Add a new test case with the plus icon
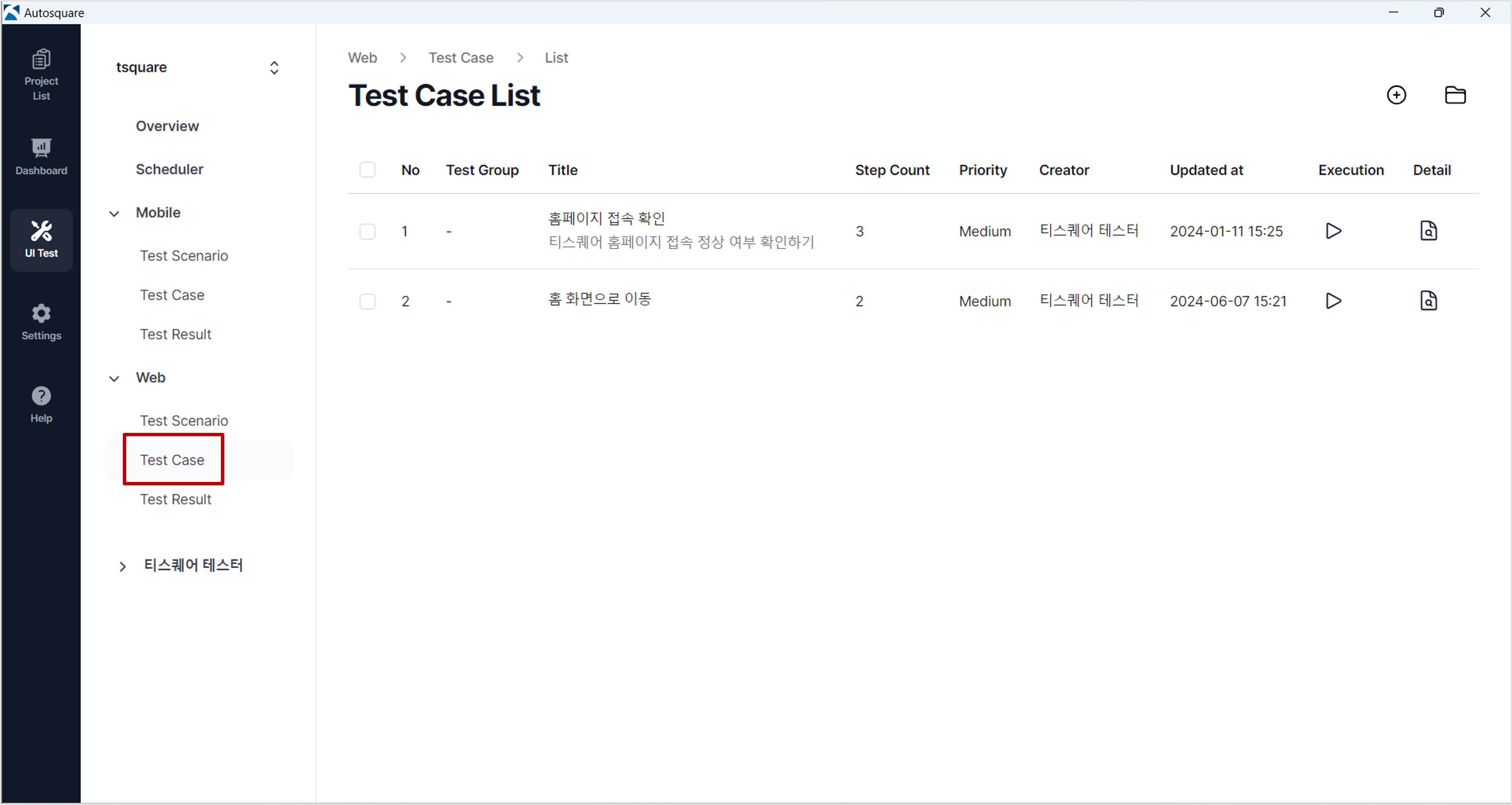1512x805 pixels. tap(1396, 95)
